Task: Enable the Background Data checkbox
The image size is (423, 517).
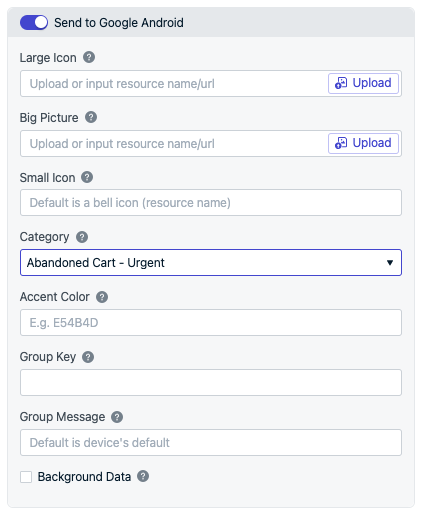Action: tap(26, 477)
